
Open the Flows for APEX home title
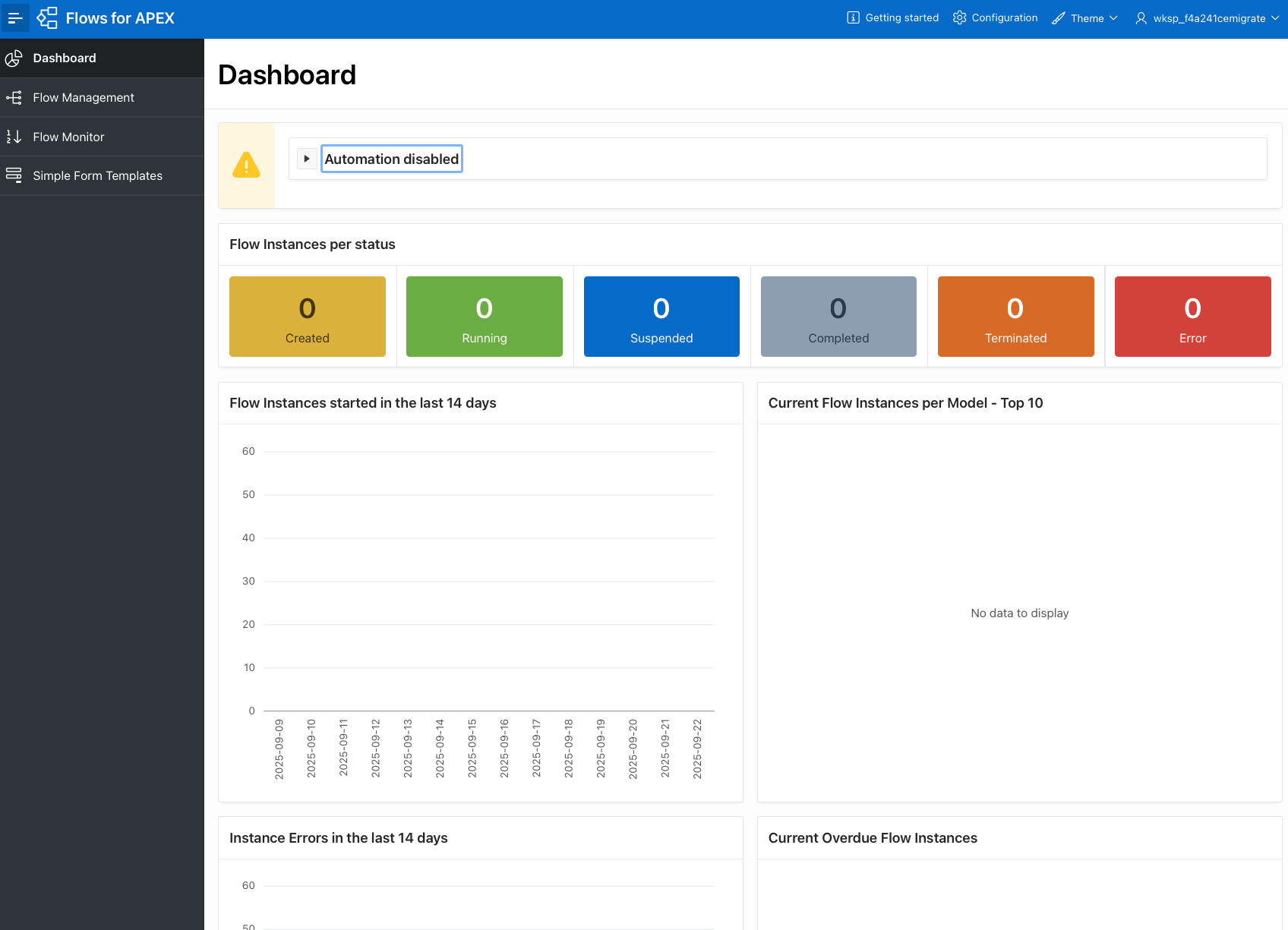click(x=120, y=18)
